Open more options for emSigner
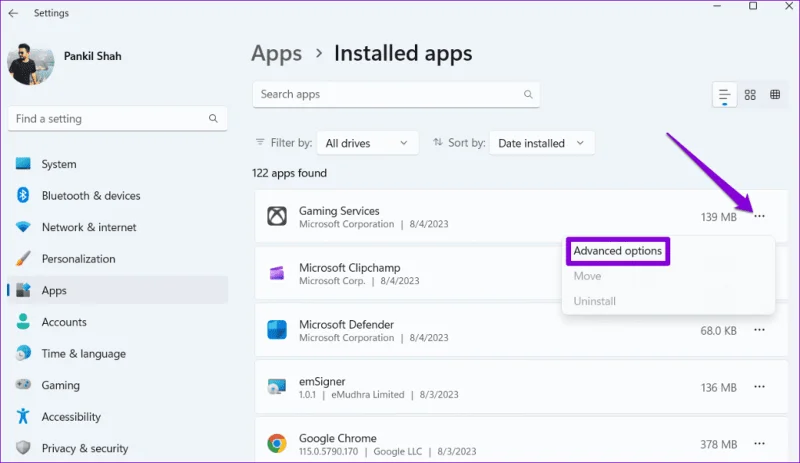Screen dimensions: 800x463 click(x=759, y=387)
